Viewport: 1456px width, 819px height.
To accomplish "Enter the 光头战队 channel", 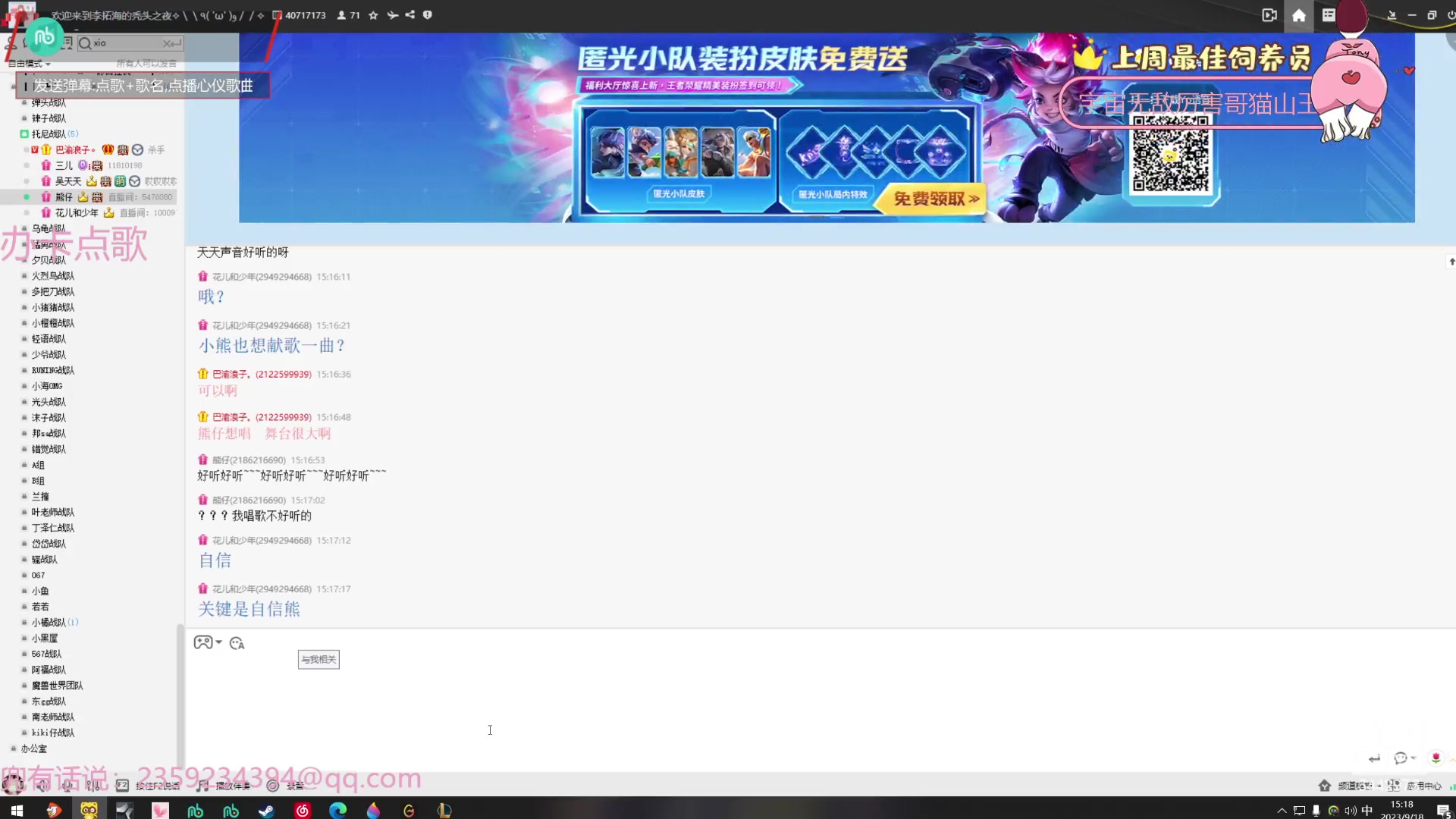I will tap(49, 402).
